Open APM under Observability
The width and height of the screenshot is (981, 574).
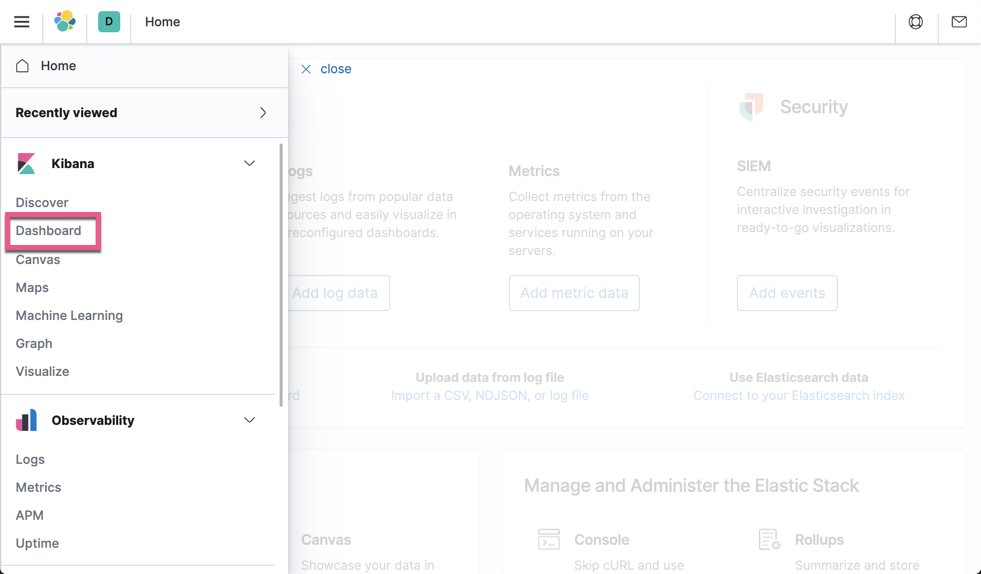pos(29,515)
